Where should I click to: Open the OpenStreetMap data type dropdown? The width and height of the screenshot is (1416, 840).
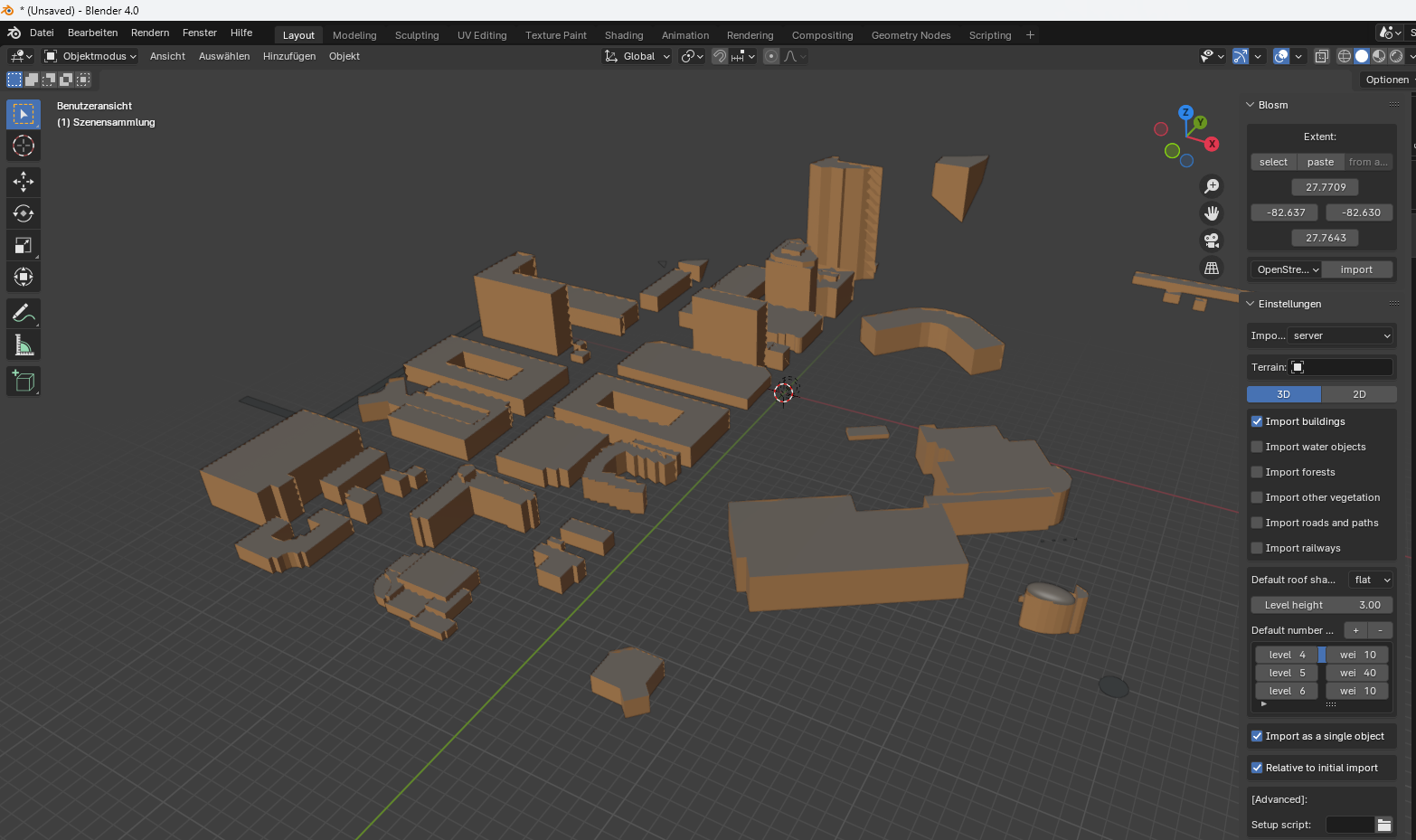click(1287, 269)
